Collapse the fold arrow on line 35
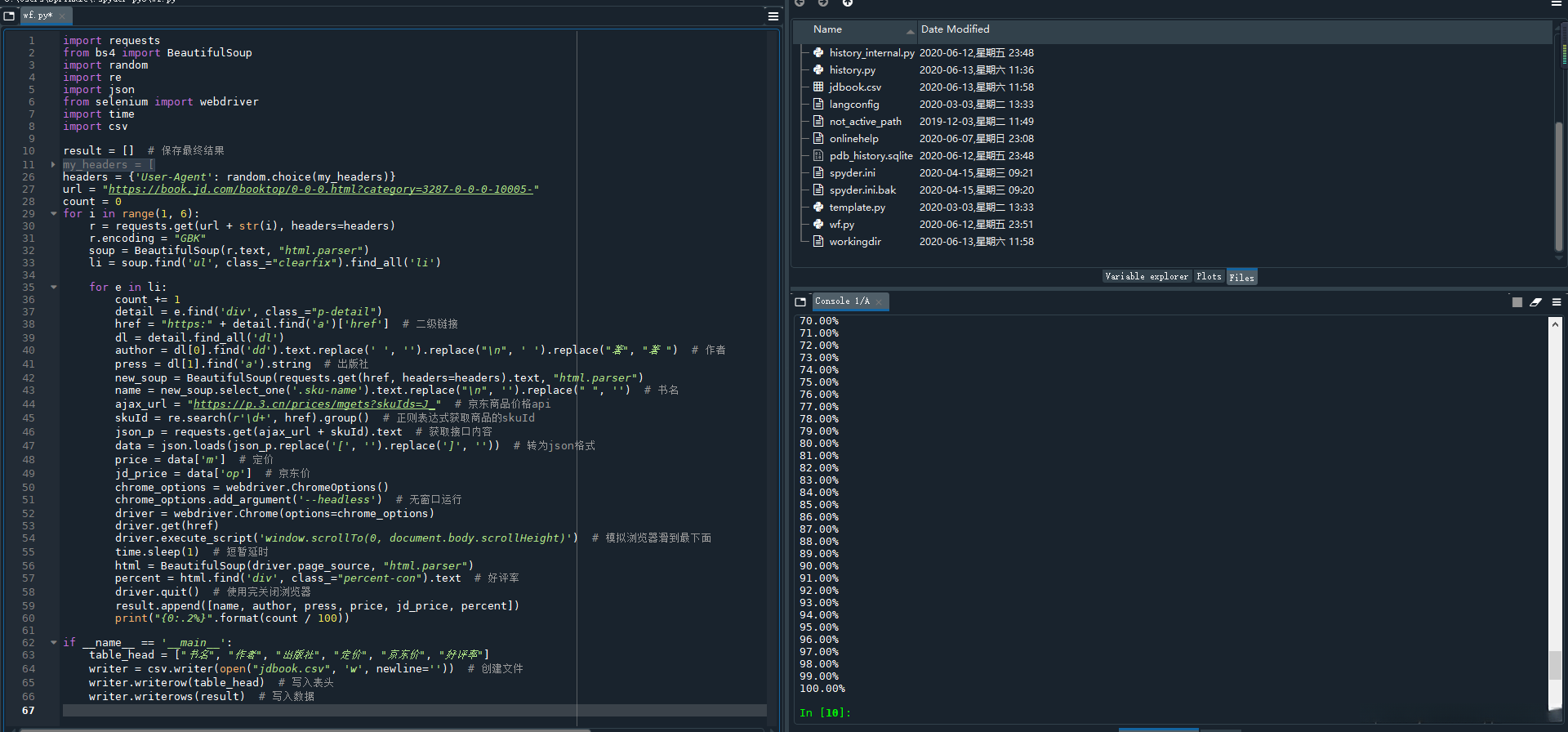Screen dimensions: 1568x732 click(54, 288)
